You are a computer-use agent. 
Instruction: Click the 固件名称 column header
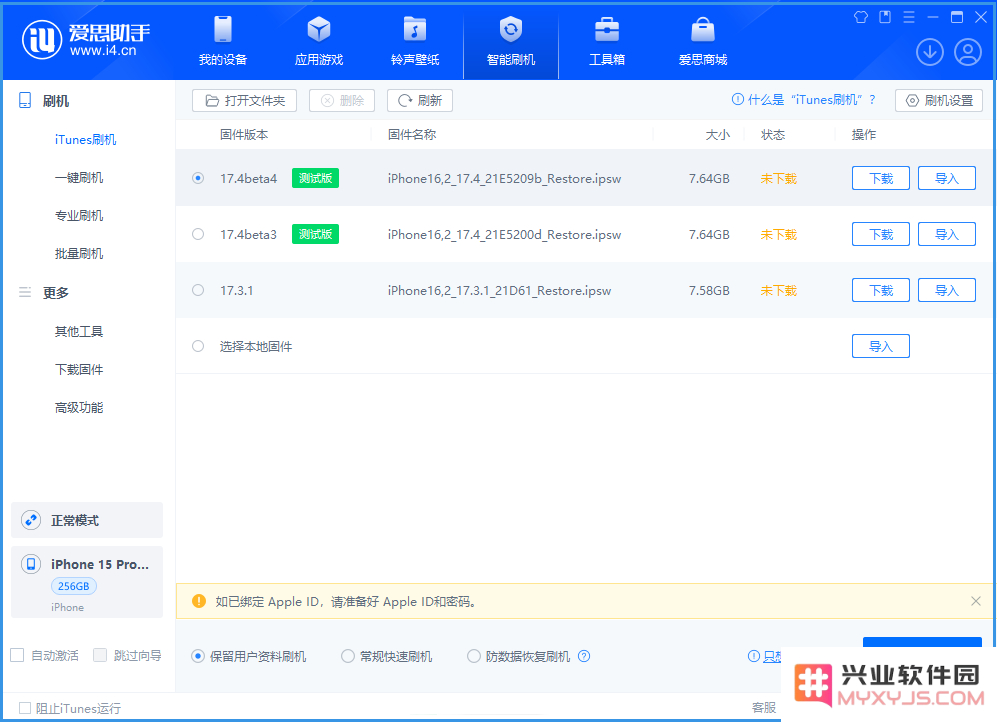[412, 134]
